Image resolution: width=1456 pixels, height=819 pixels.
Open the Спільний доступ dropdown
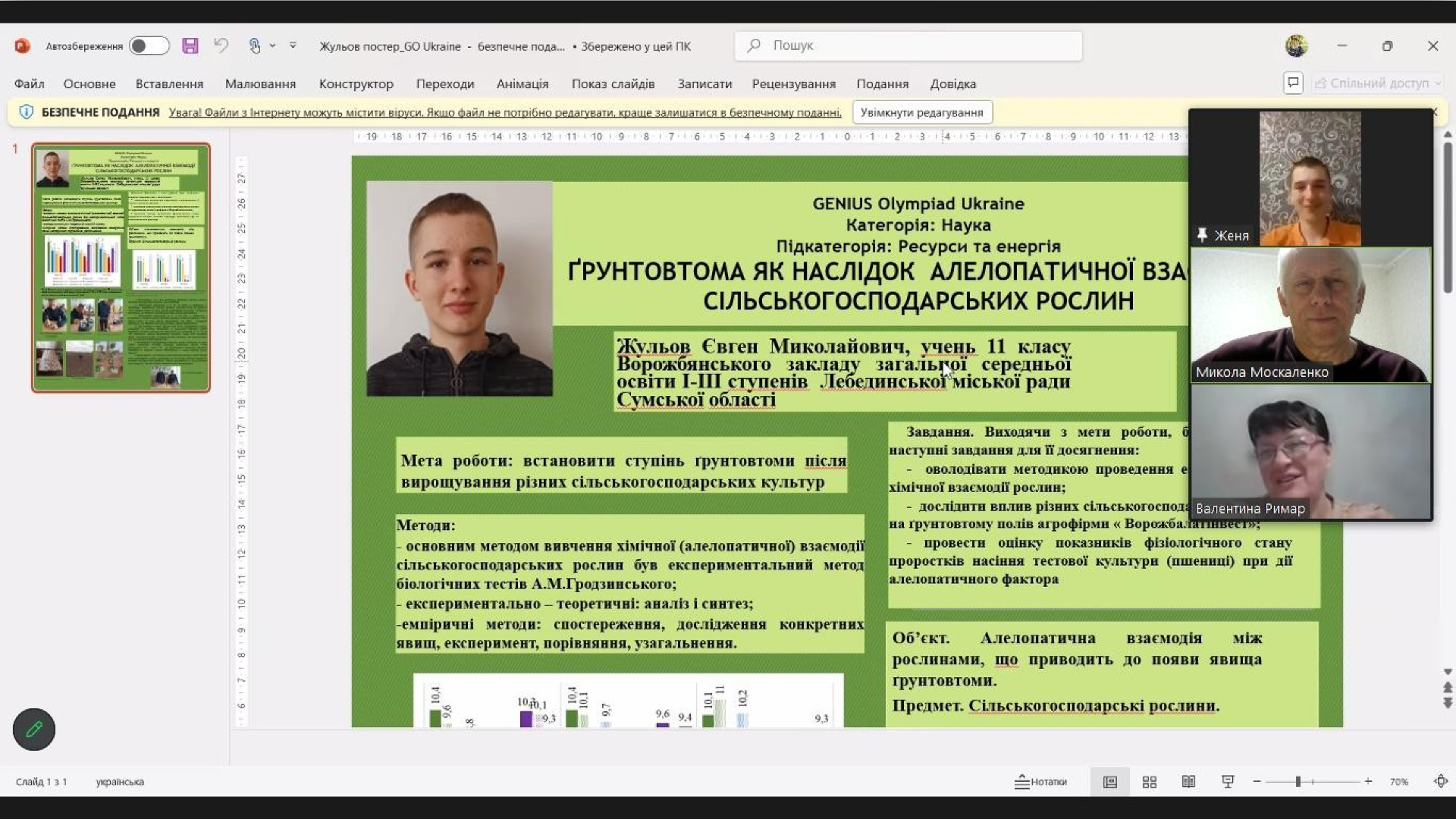click(1377, 83)
